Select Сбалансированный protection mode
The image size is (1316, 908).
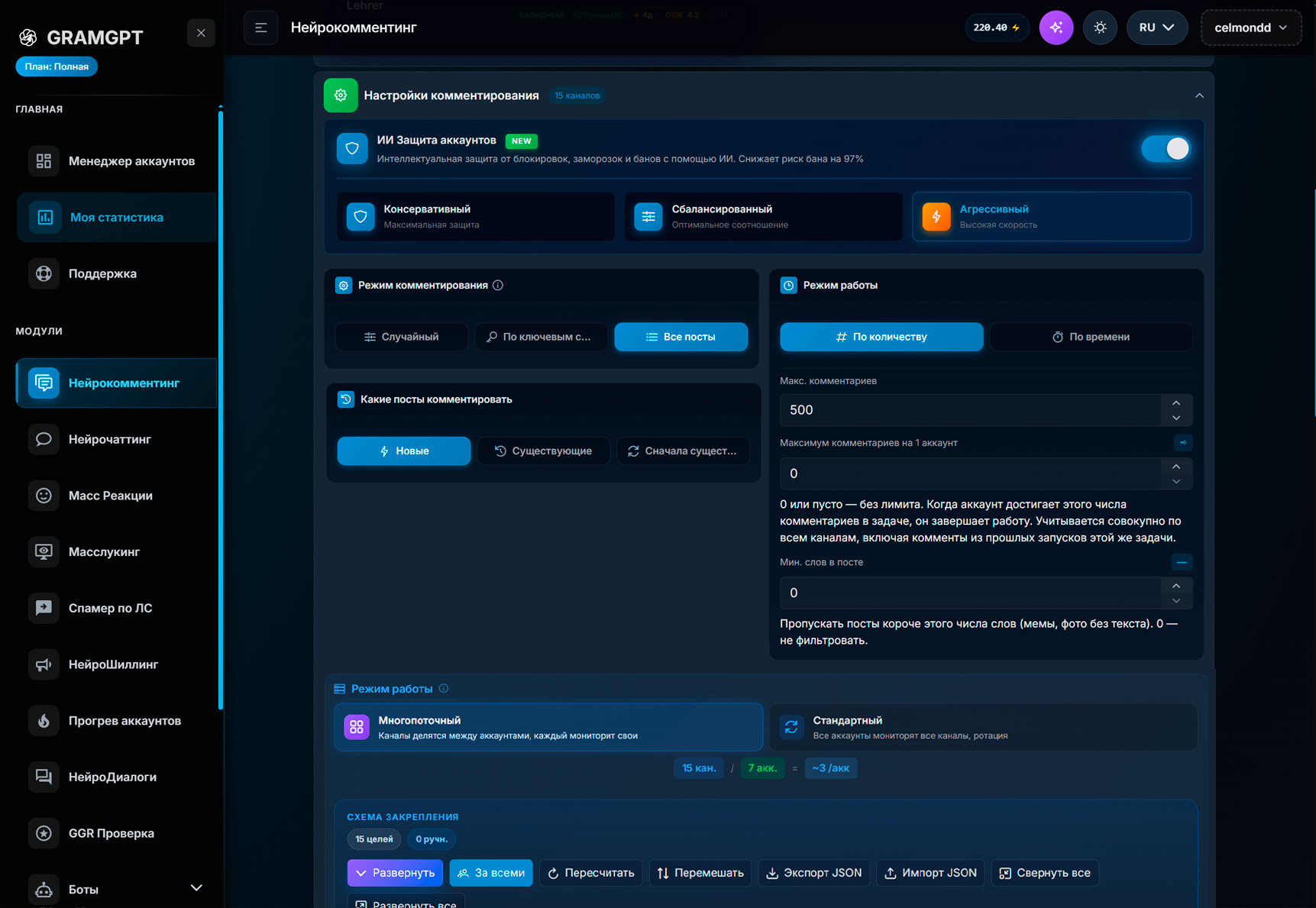pyautogui.click(x=764, y=217)
